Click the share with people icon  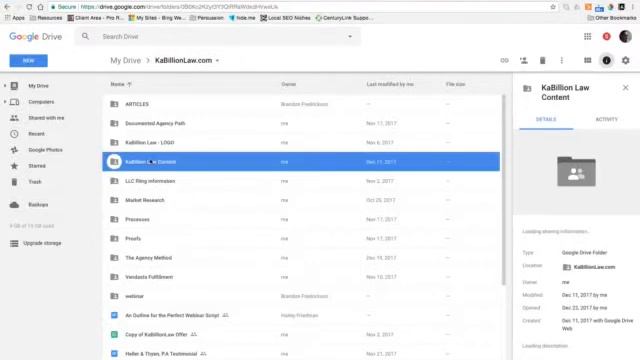[x=524, y=60]
